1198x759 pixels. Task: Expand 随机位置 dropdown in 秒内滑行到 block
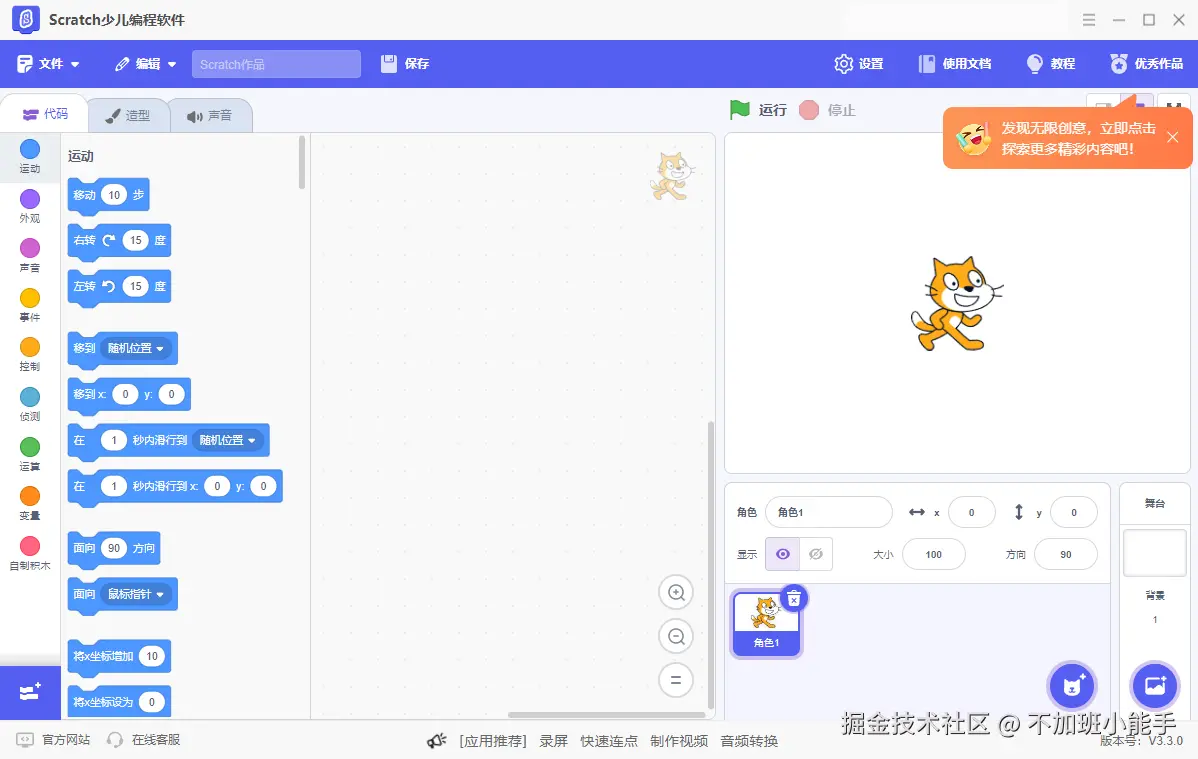[227, 440]
